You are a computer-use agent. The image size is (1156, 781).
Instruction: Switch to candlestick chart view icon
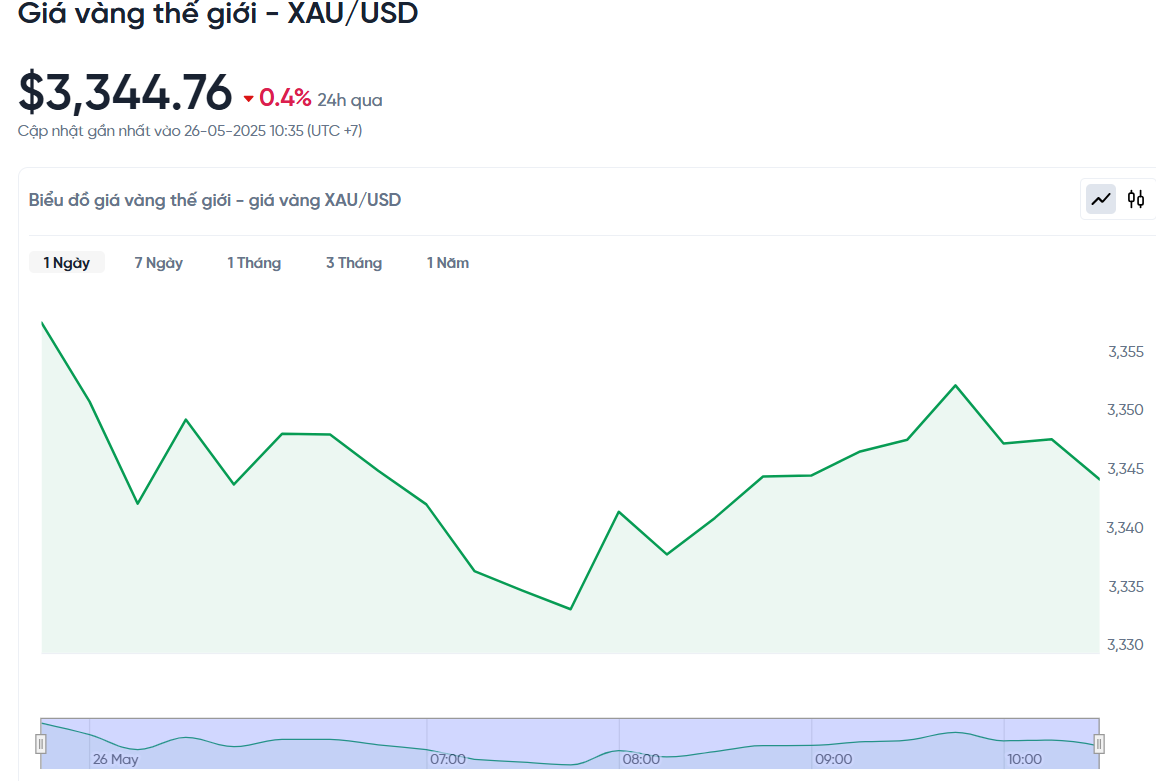pyautogui.click(x=1135, y=199)
